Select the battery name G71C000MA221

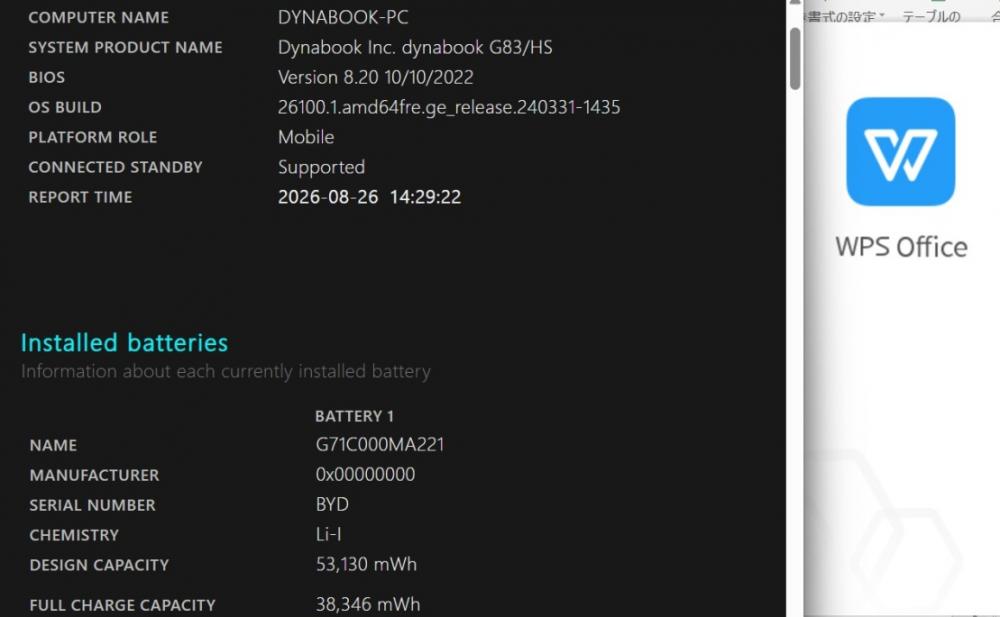(379, 444)
